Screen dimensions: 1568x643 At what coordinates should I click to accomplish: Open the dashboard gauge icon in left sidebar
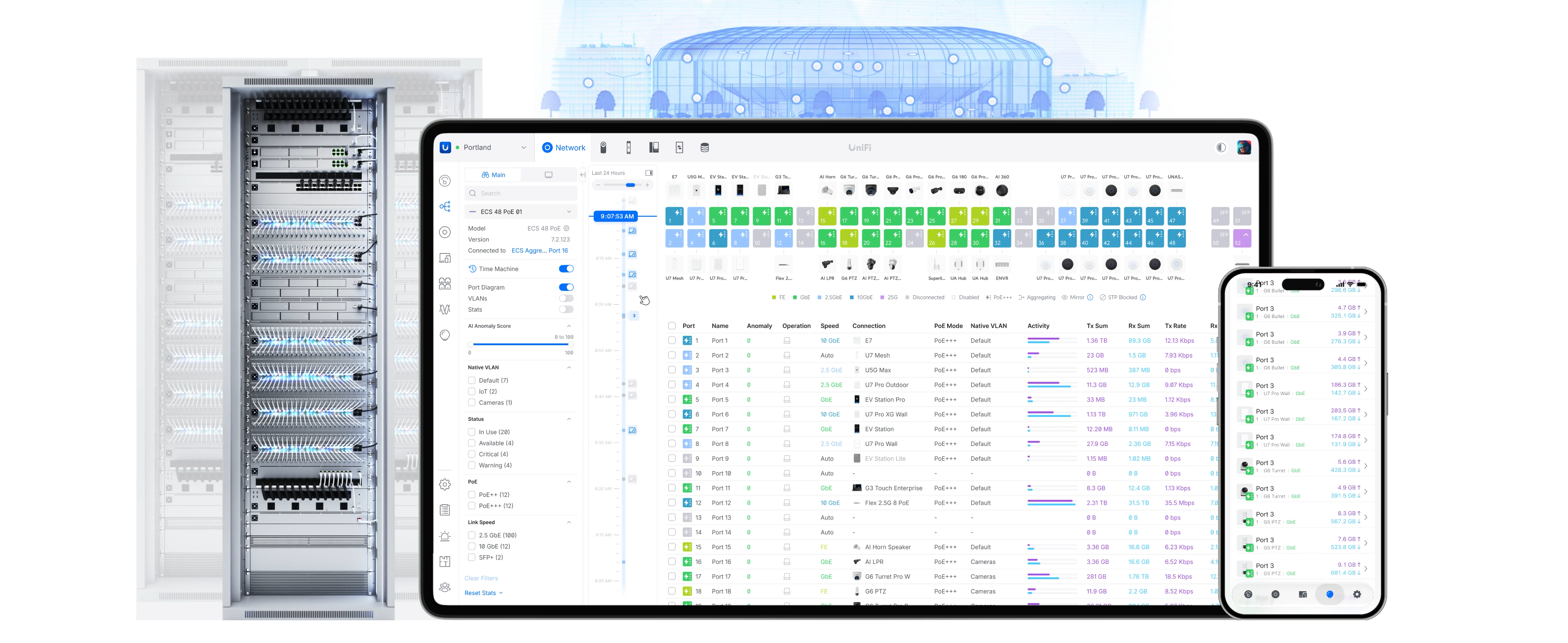(x=445, y=181)
